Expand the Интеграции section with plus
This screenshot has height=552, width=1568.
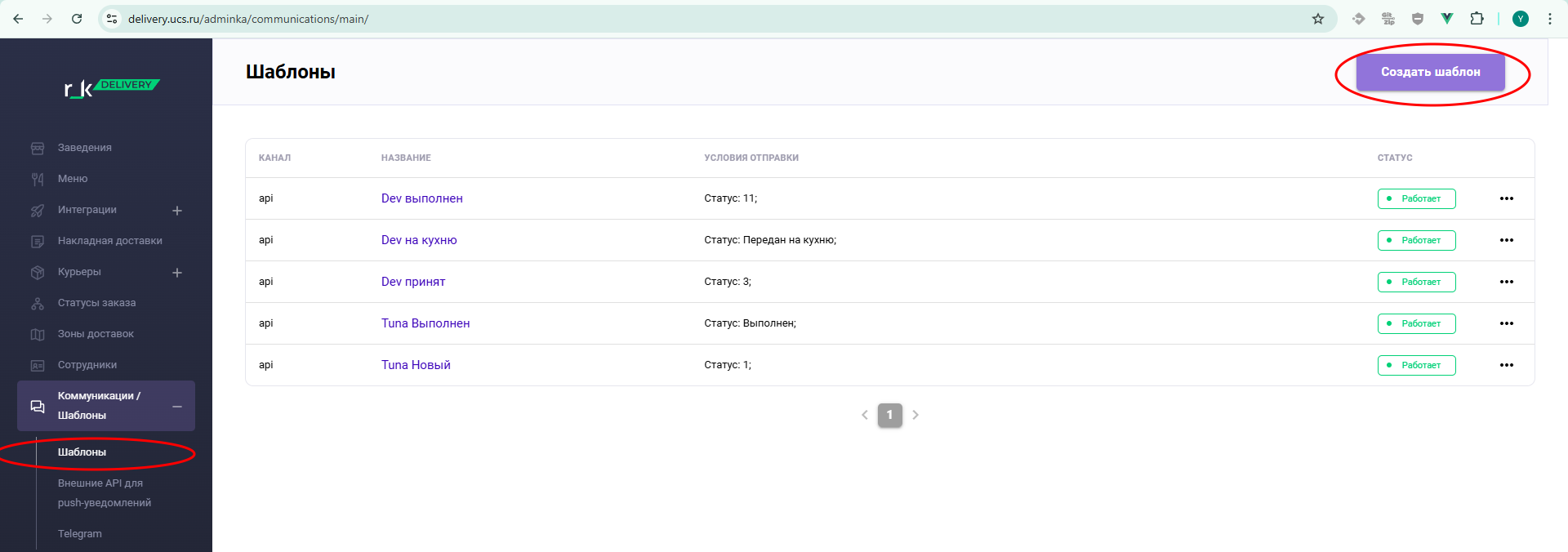point(177,211)
